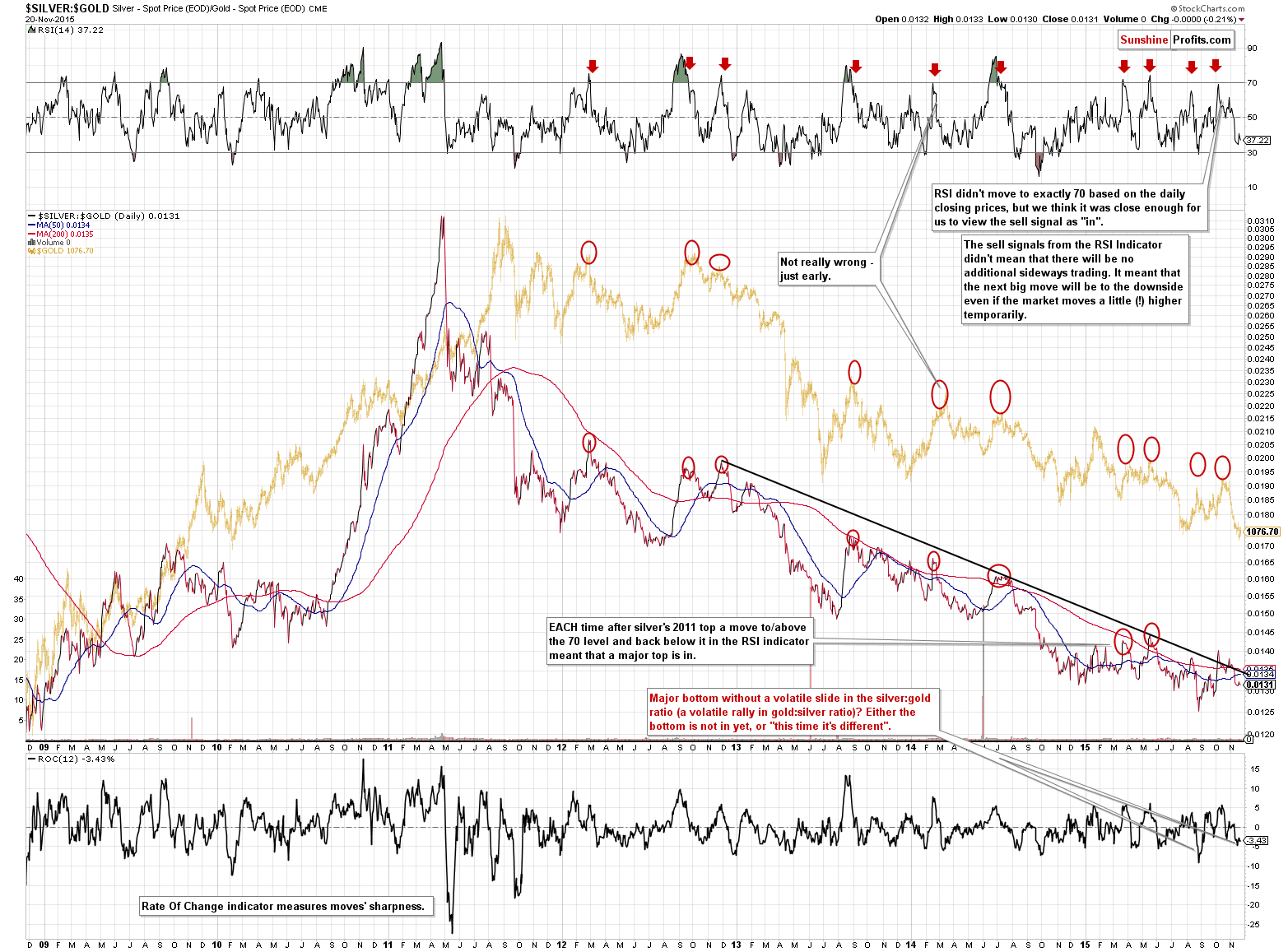The height and width of the screenshot is (952, 1288).
Task: Click the MA(50) 0.0134 legend entry
Action: click(x=63, y=225)
